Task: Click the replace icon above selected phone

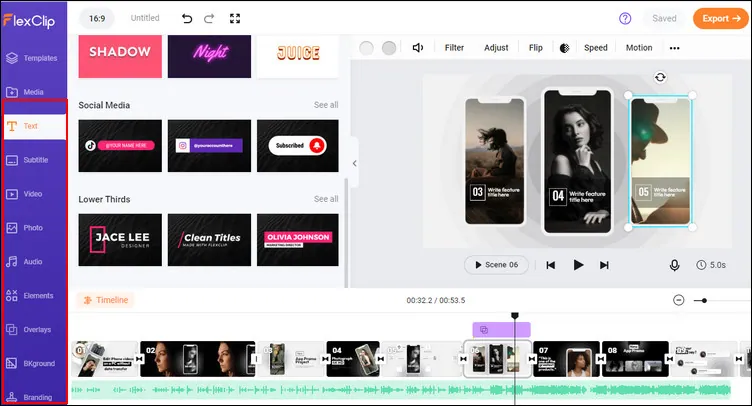Action: 660,77
